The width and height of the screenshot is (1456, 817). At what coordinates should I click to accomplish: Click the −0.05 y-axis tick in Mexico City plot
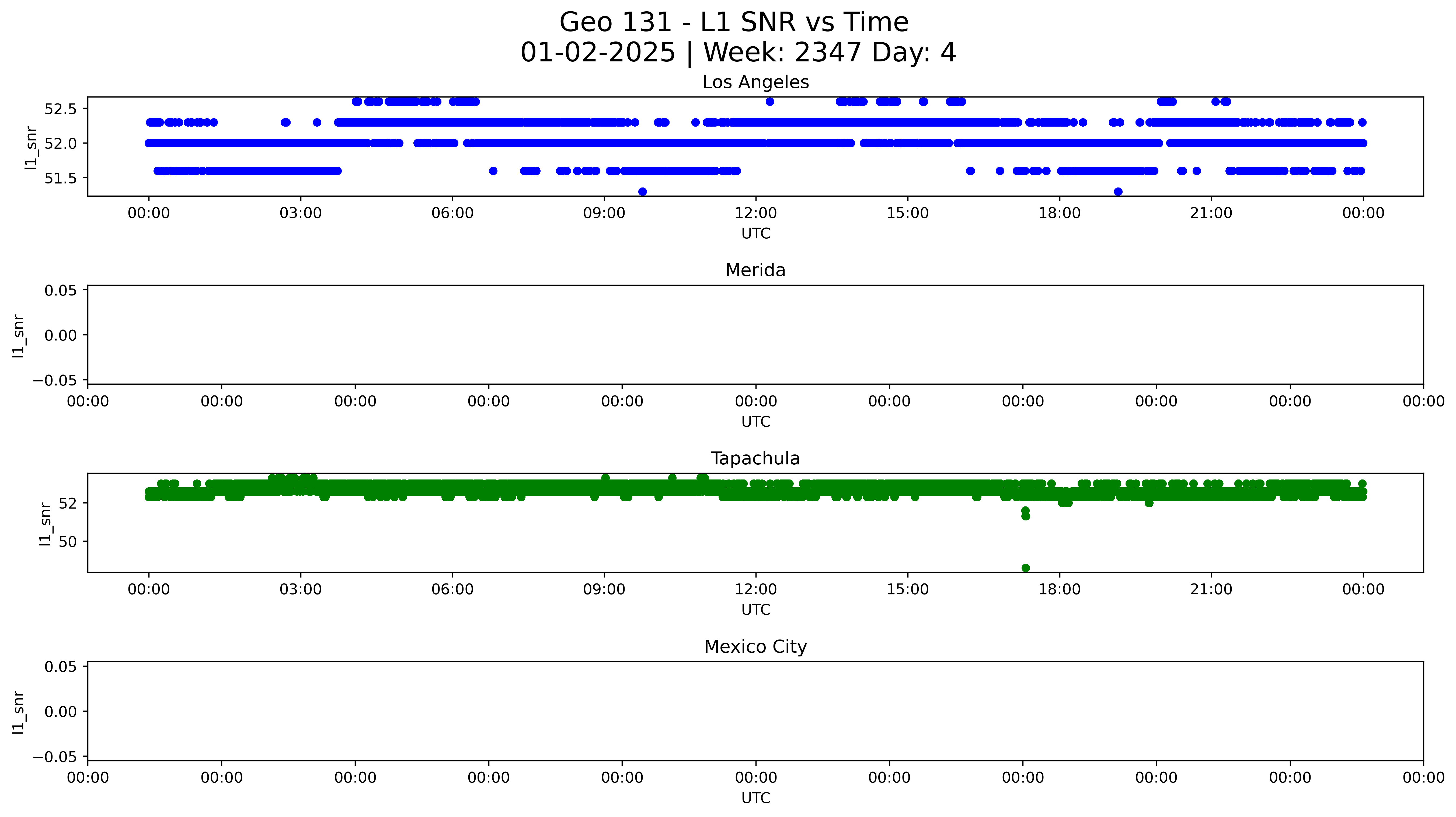(55, 756)
